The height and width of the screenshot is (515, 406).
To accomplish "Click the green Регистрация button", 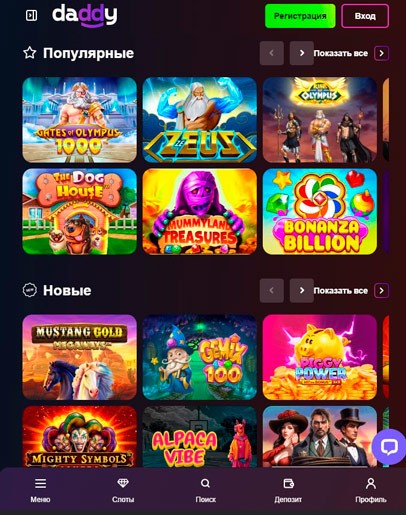I will point(300,16).
